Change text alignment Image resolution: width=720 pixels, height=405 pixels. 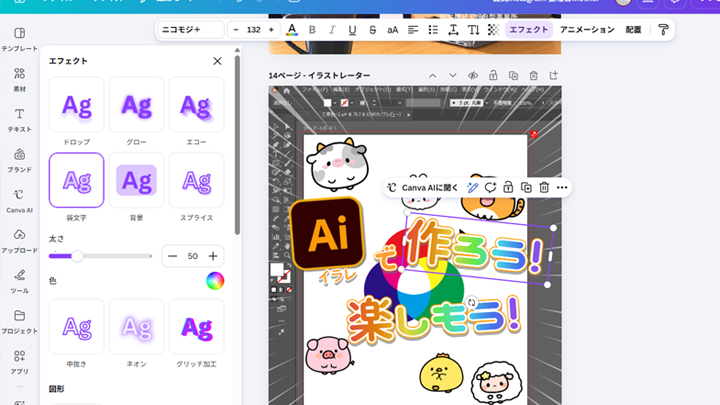pyautogui.click(x=413, y=30)
